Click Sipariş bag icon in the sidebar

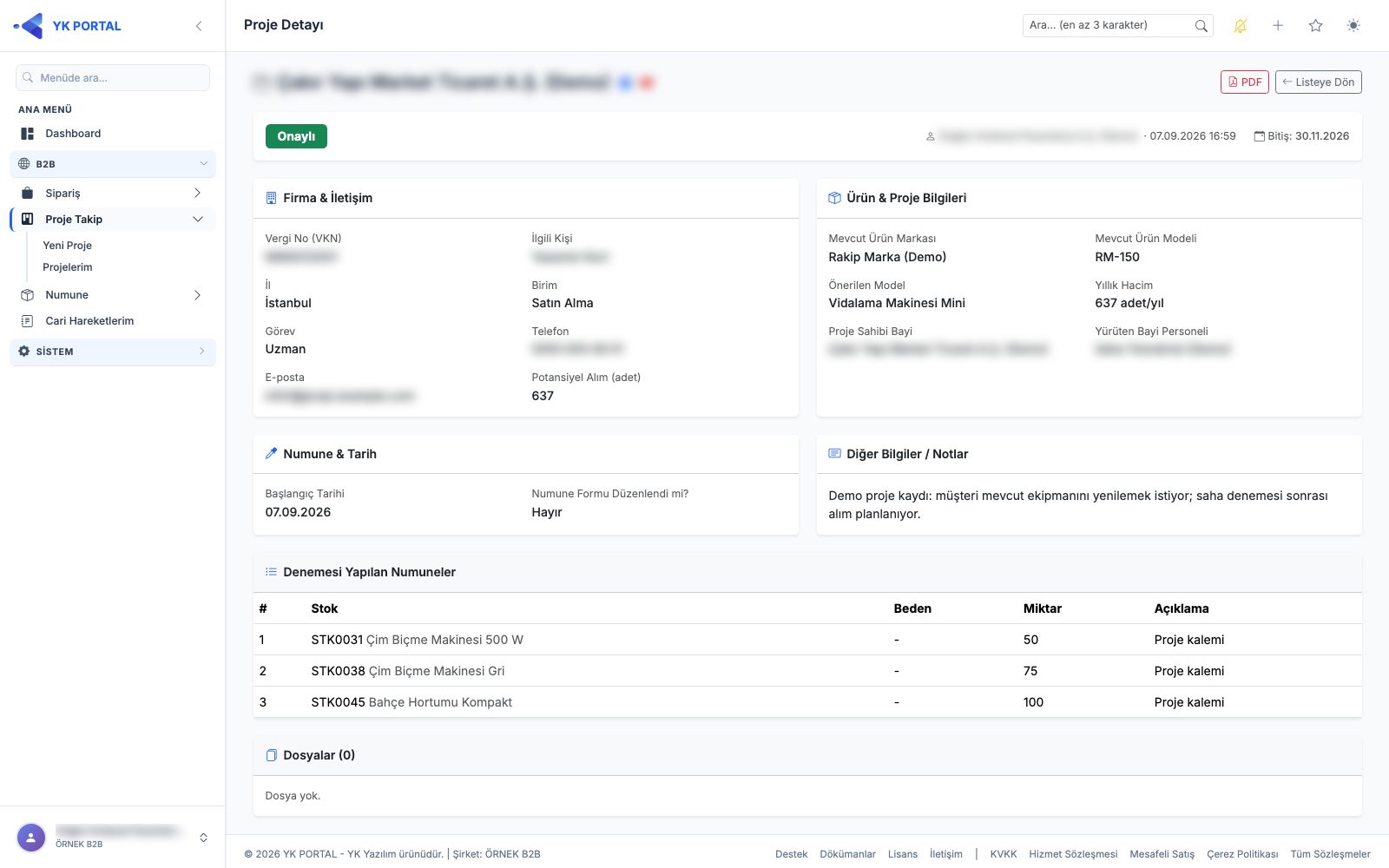27,194
